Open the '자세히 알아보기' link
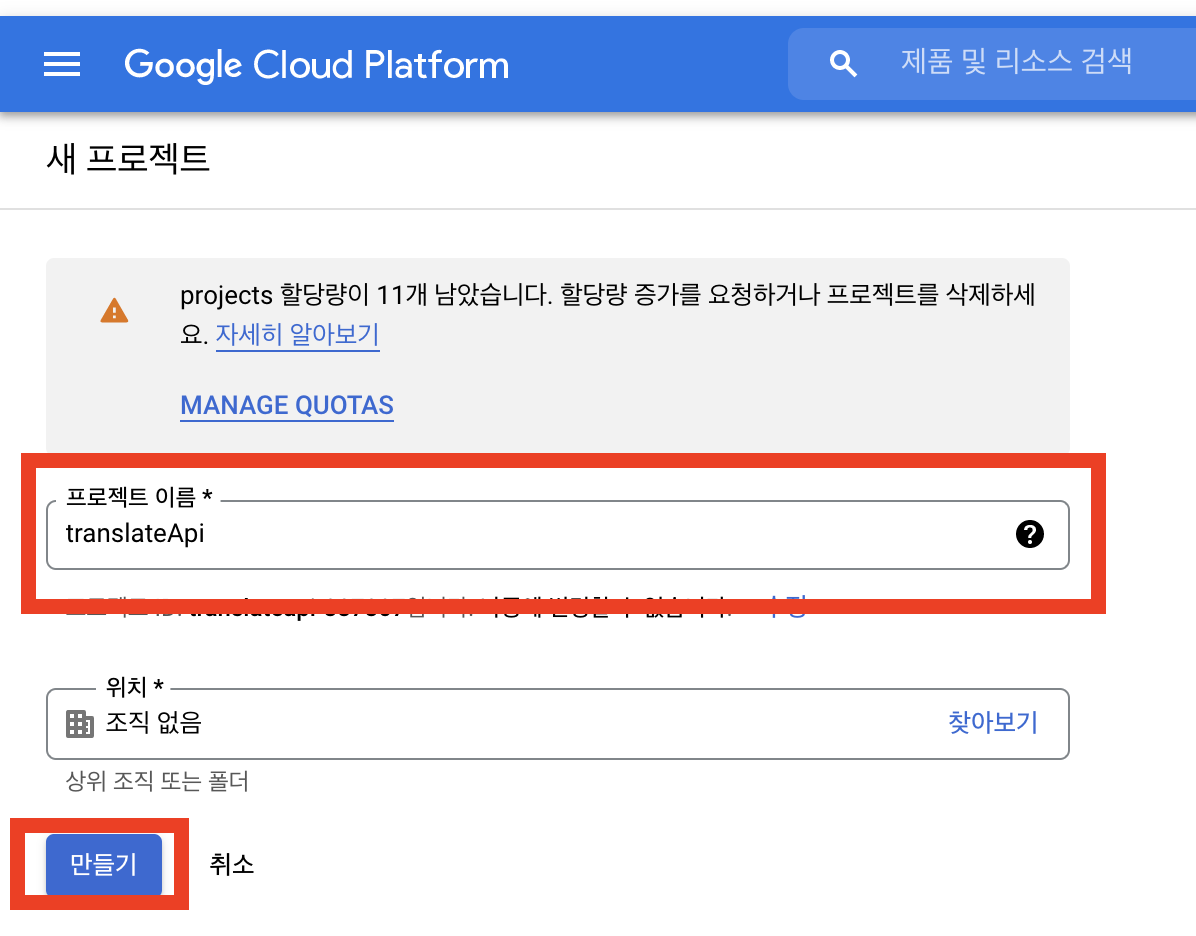The height and width of the screenshot is (936, 1196). 297,334
